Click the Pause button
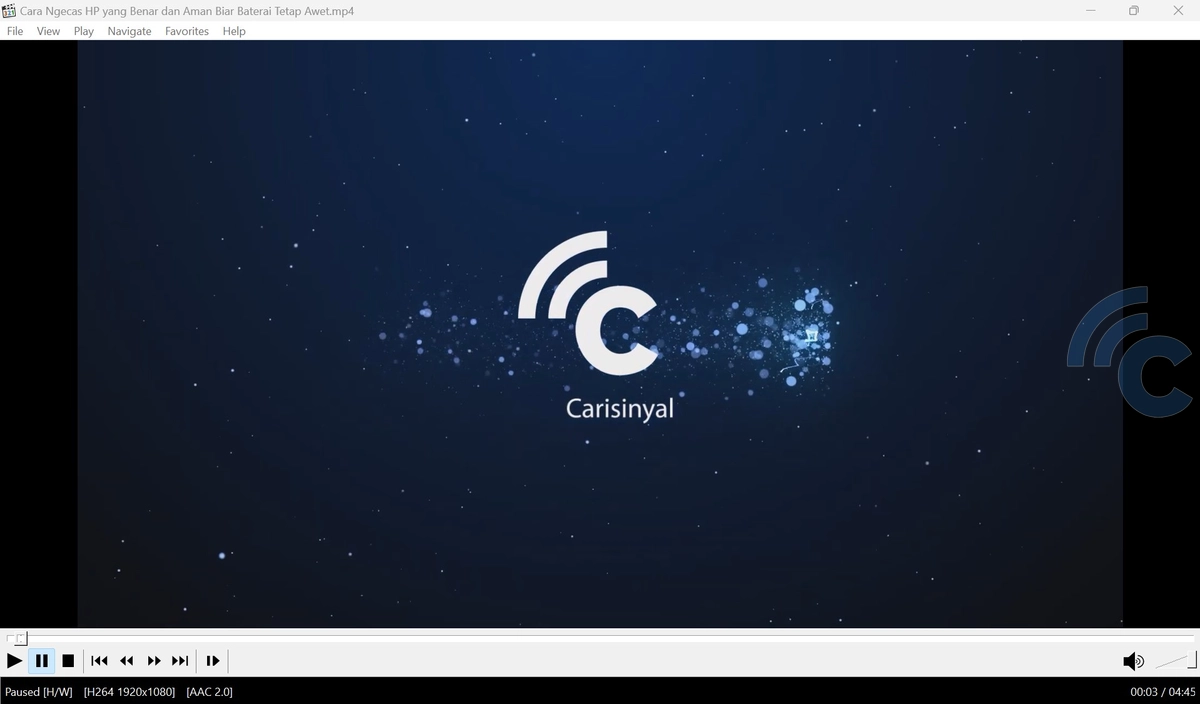 click(41, 661)
